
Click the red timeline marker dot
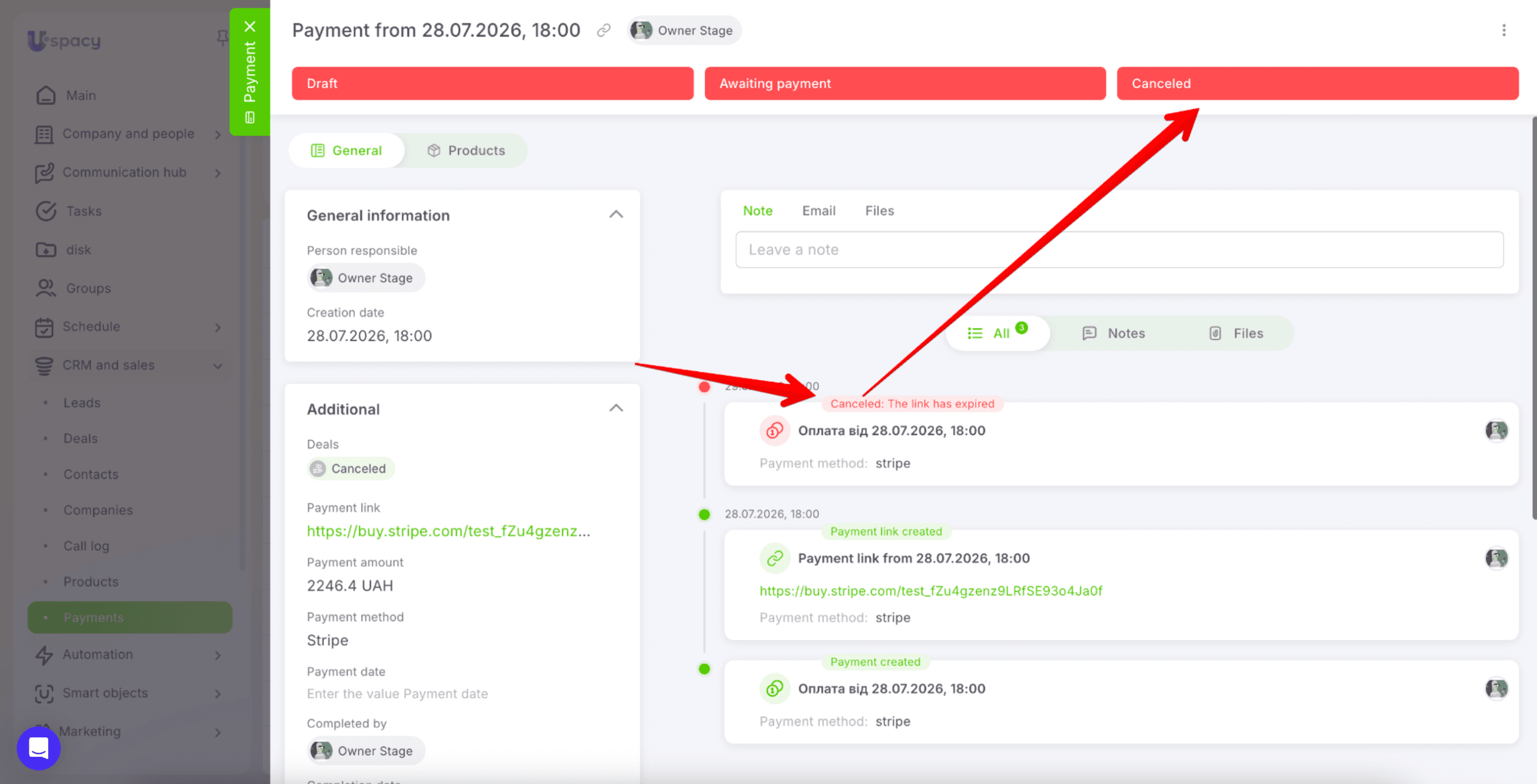[x=704, y=386]
